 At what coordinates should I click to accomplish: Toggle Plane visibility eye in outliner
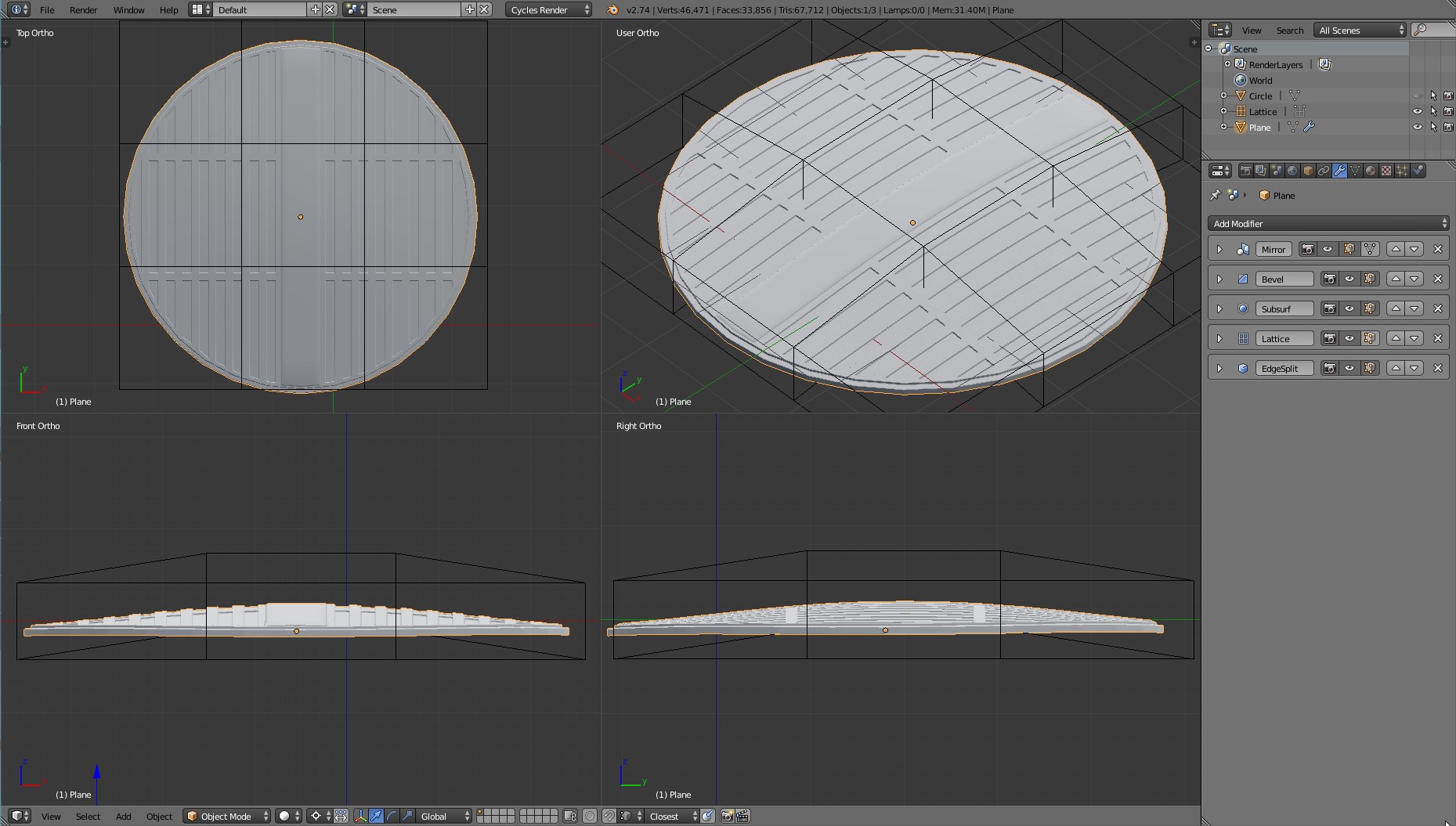(1418, 127)
